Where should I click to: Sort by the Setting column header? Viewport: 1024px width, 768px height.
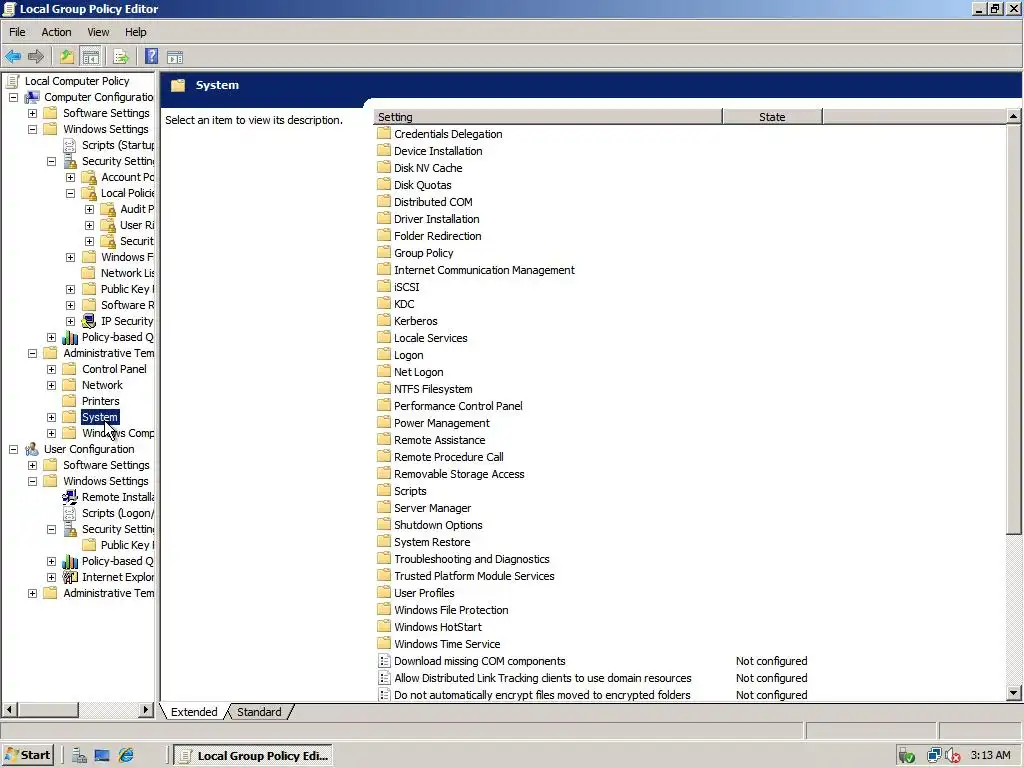[x=548, y=117]
